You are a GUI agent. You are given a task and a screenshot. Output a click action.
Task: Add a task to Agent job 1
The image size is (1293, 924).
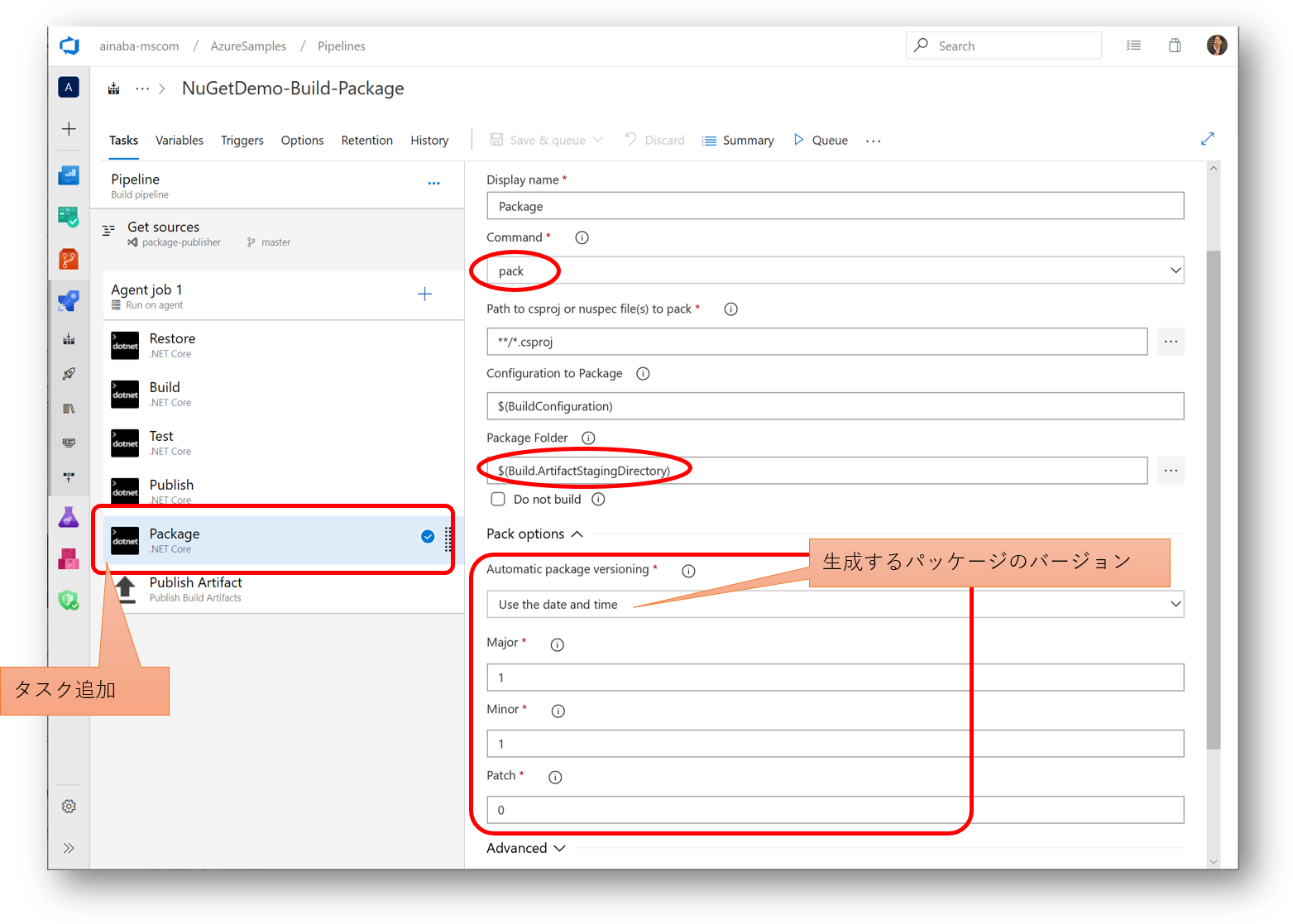pyautogui.click(x=424, y=294)
